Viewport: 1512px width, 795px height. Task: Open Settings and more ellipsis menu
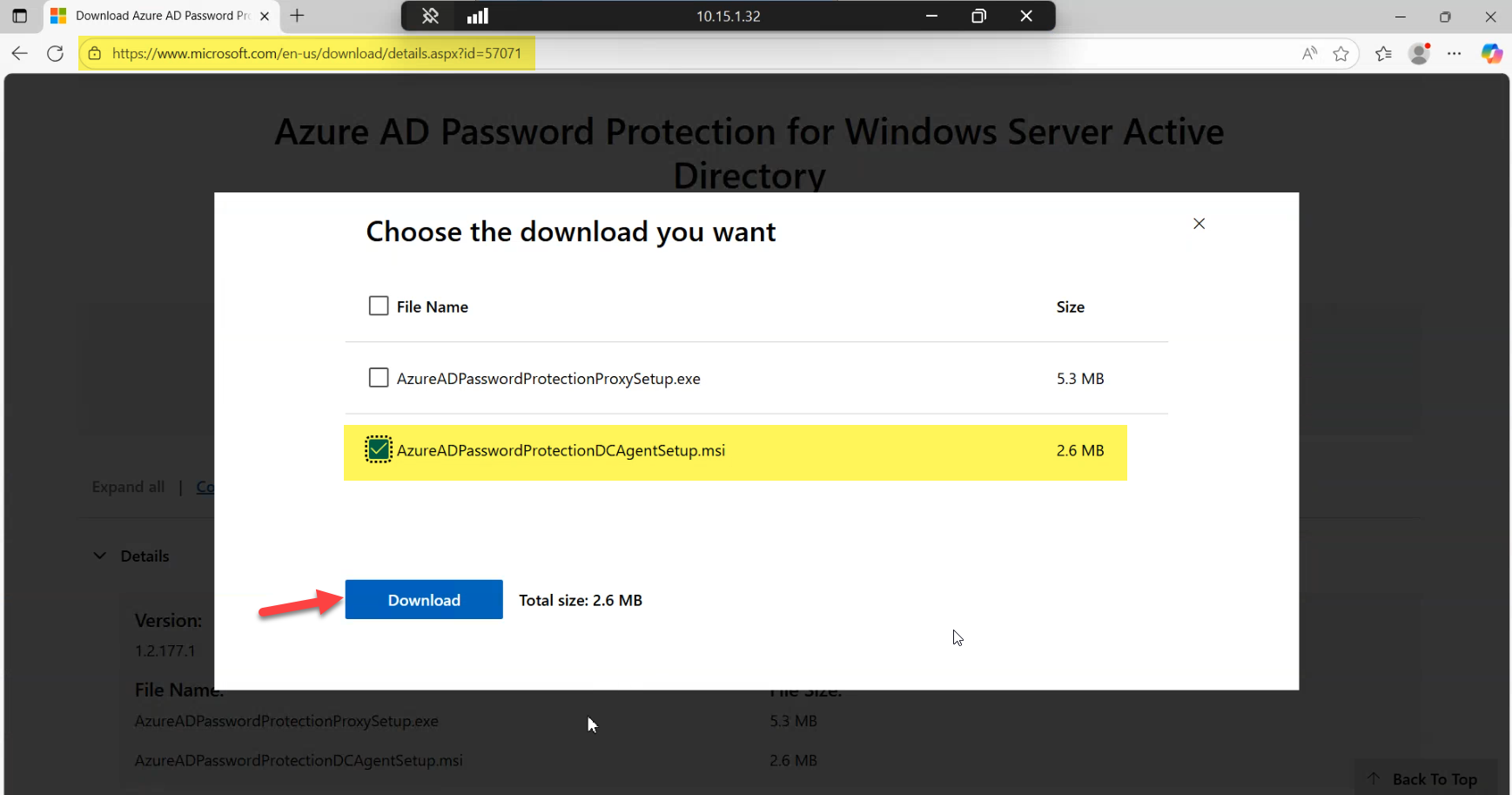tap(1455, 54)
